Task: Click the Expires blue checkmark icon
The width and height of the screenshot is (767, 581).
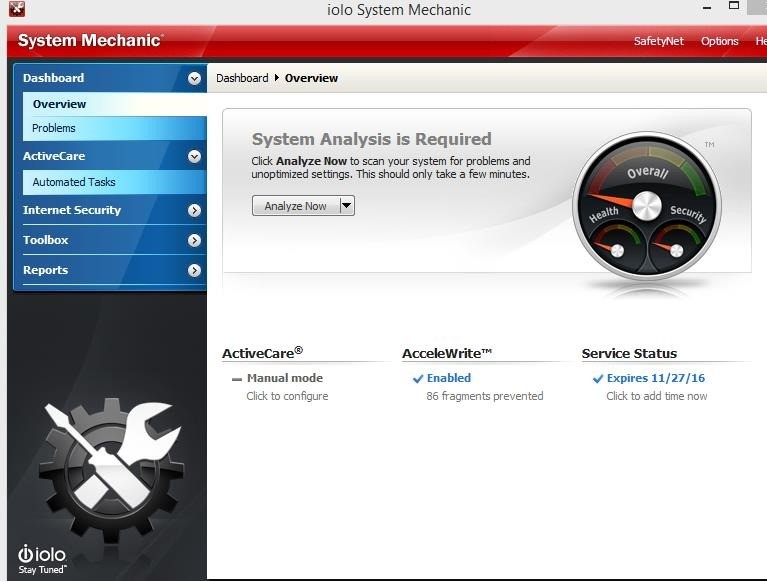Action: coord(598,379)
